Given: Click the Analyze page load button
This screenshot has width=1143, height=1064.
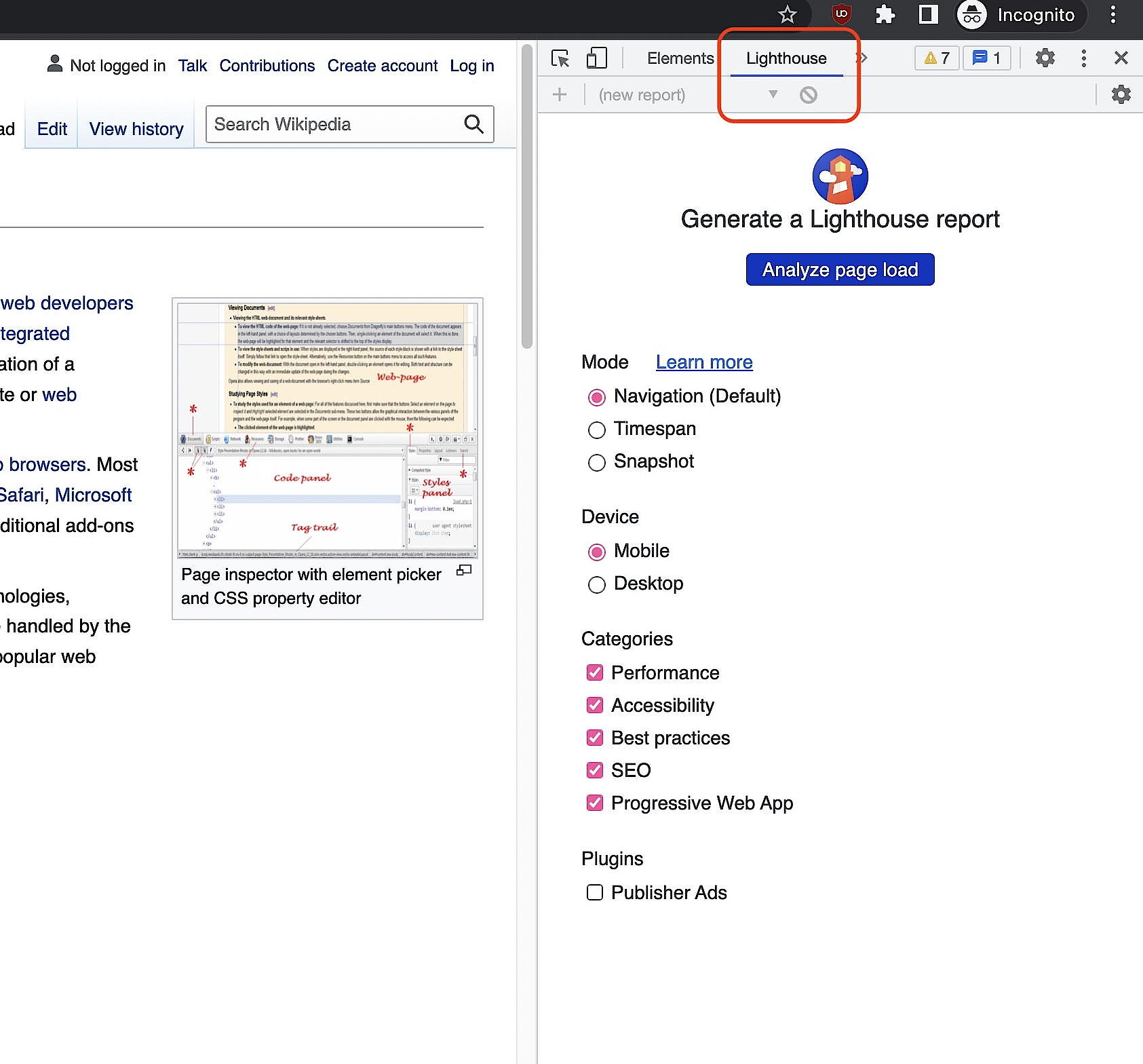Looking at the screenshot, I should pyautogui.click(x=840, y=269).
